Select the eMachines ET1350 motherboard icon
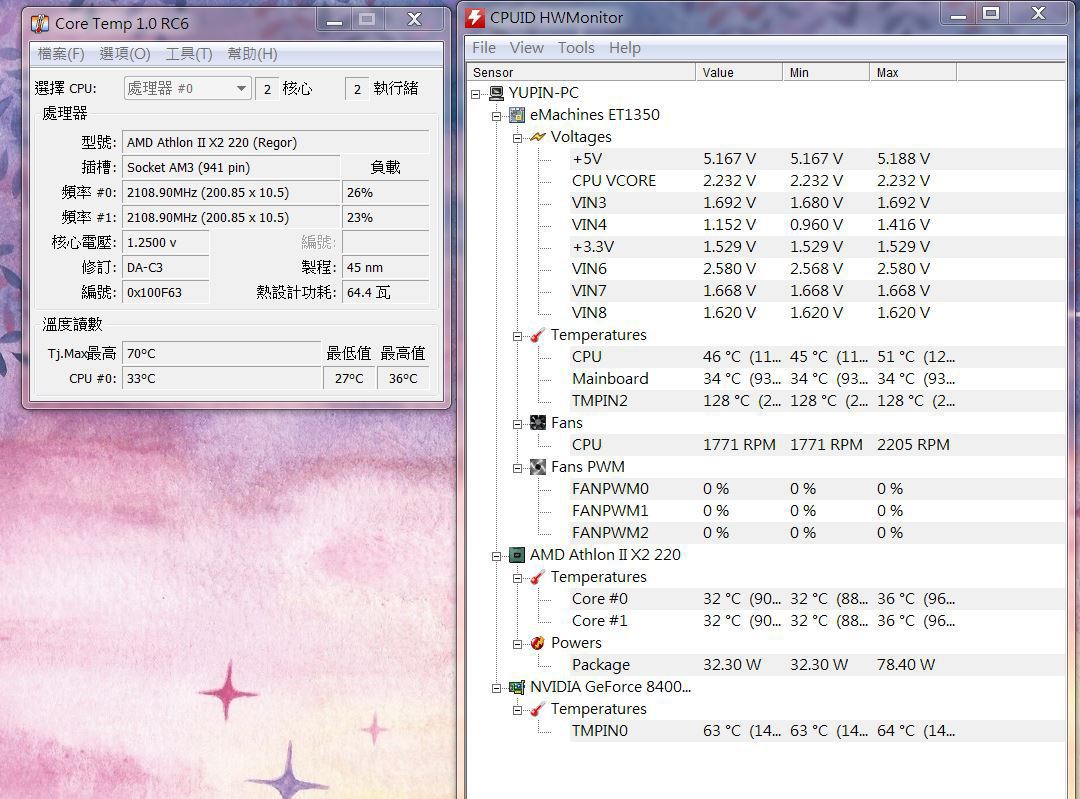The height and width of the screenshot is (799, 1080). (x=517, y=115)
